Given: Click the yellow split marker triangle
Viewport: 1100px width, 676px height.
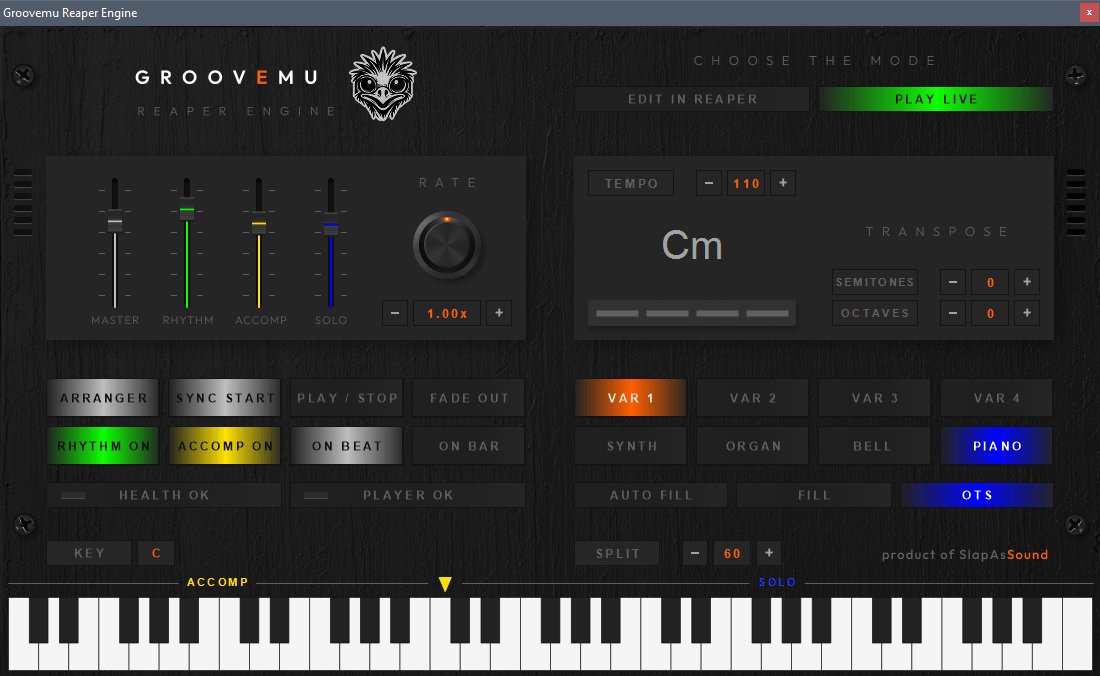Looking at the screenshot, I should pos(445,583).
